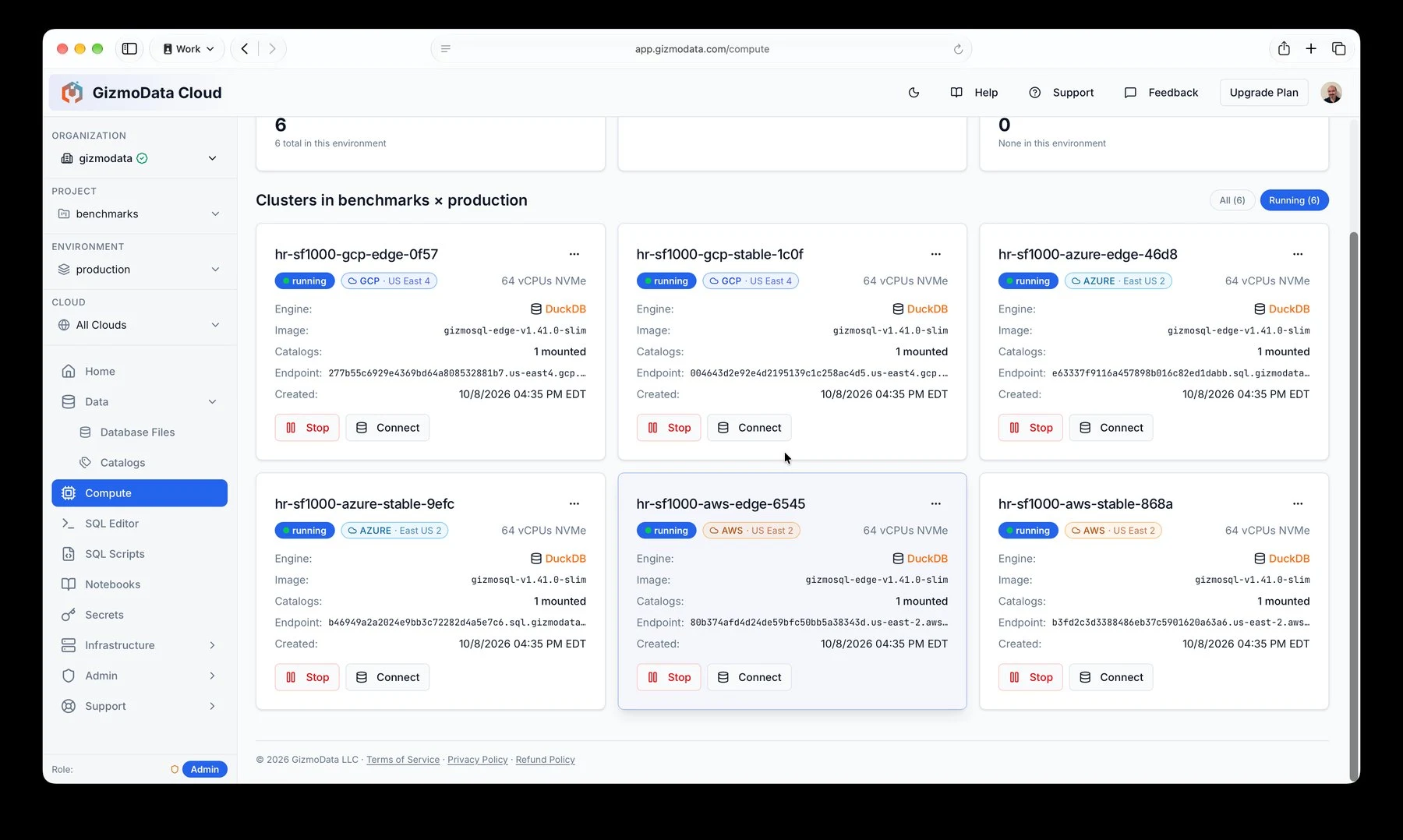
Task: Open more options for hr-sf1000-azure-edge-46d8
Action: click(x=1298, y=254)
